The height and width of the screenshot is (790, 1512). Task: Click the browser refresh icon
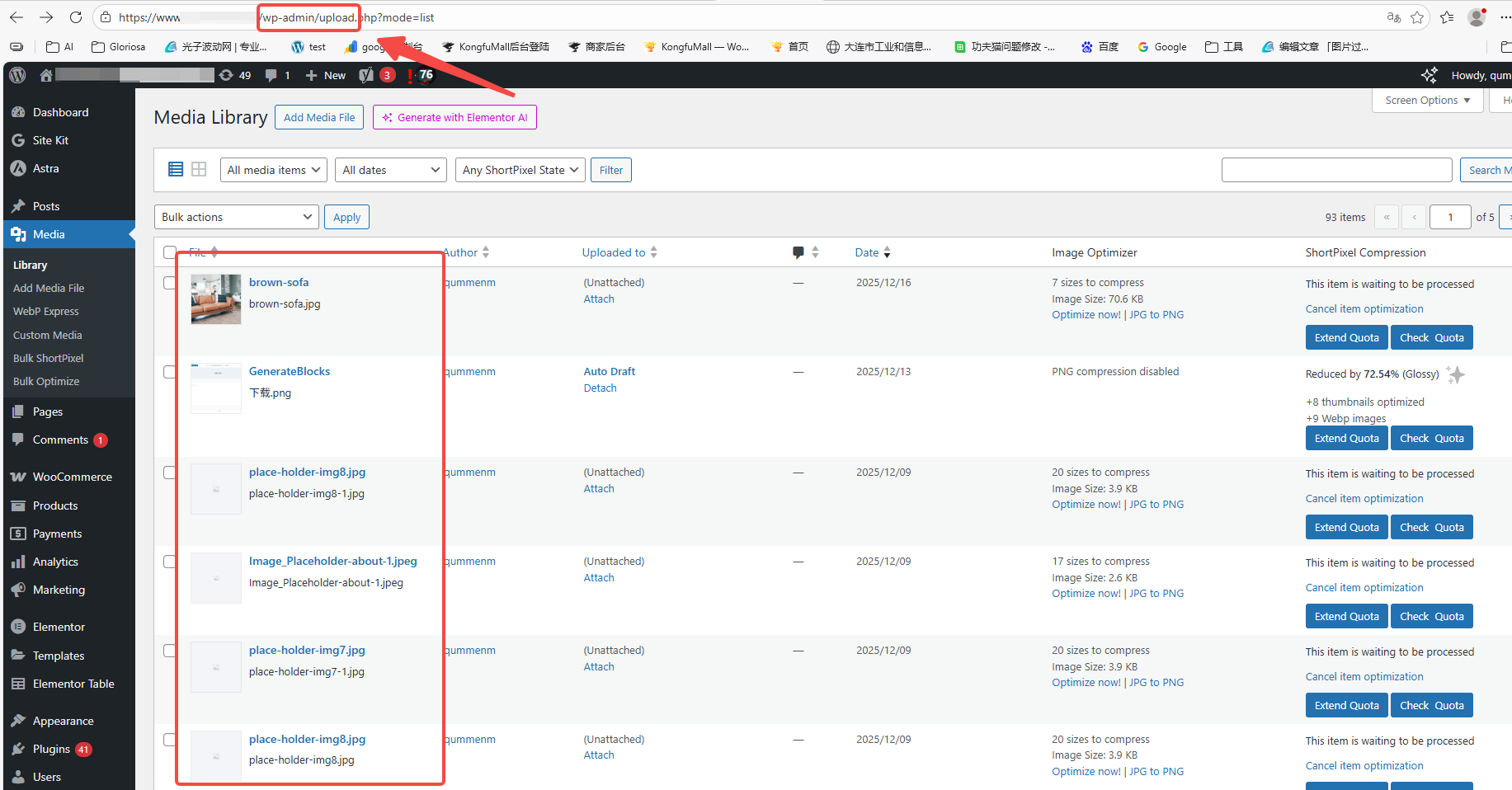pos(76,17)
